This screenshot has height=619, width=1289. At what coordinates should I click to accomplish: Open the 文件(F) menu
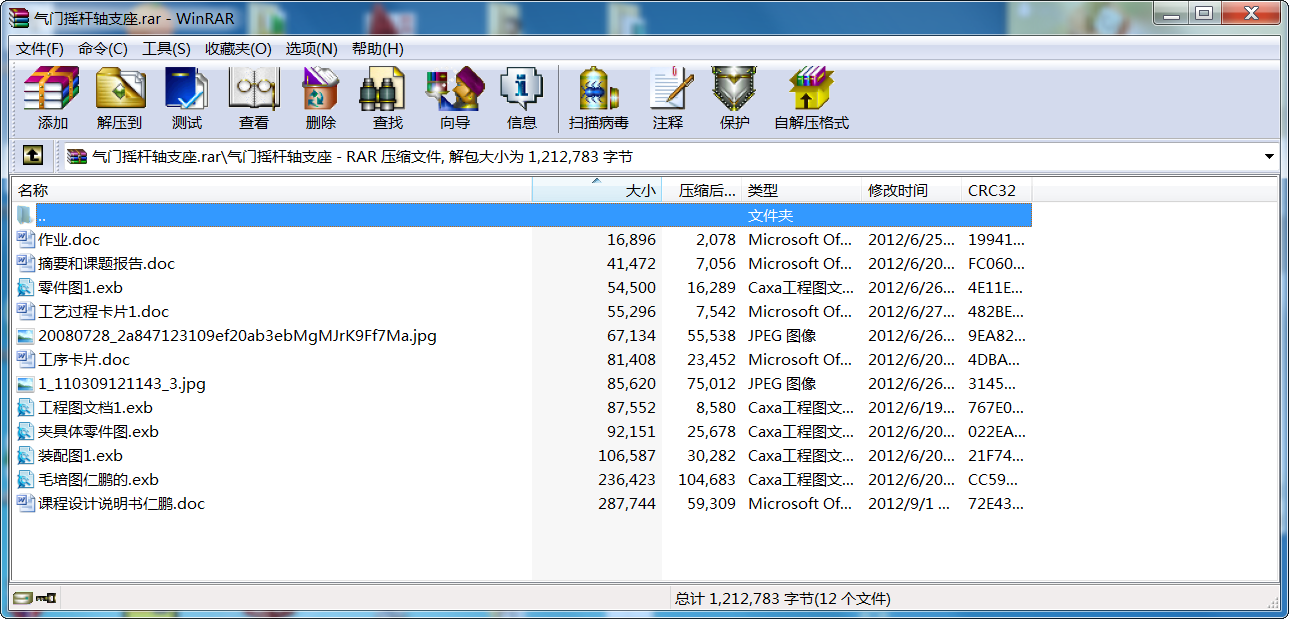click(40, 48)
